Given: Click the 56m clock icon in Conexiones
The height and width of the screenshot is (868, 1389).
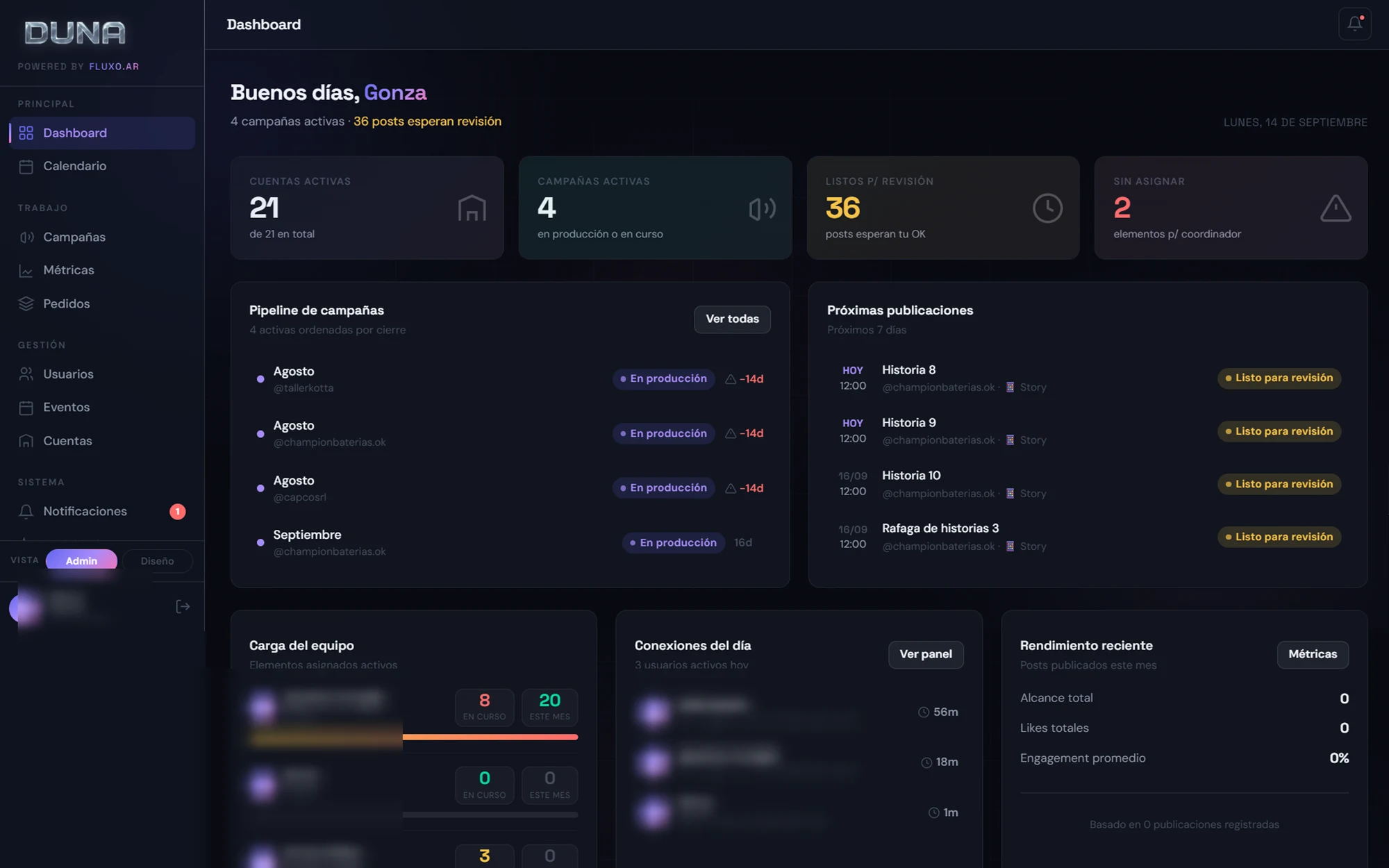Looking at the screenshot, I should (x=924, y=712).
